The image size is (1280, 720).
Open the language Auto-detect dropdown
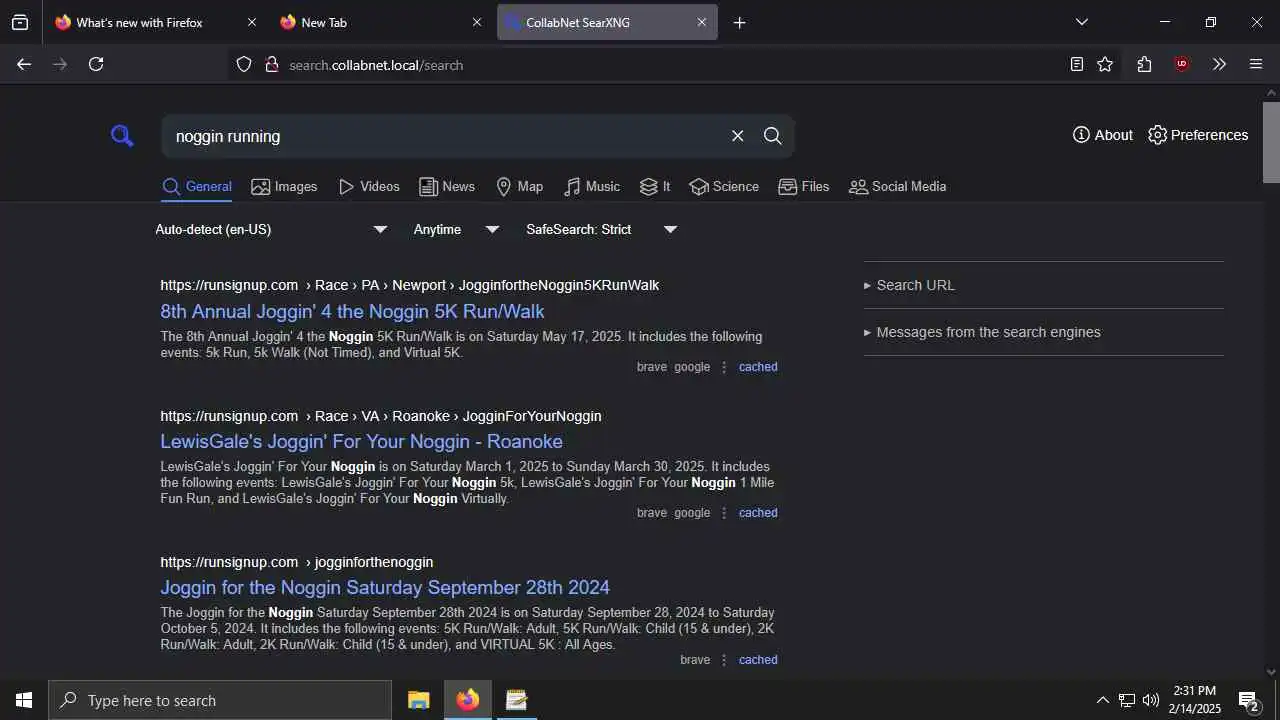271,230
